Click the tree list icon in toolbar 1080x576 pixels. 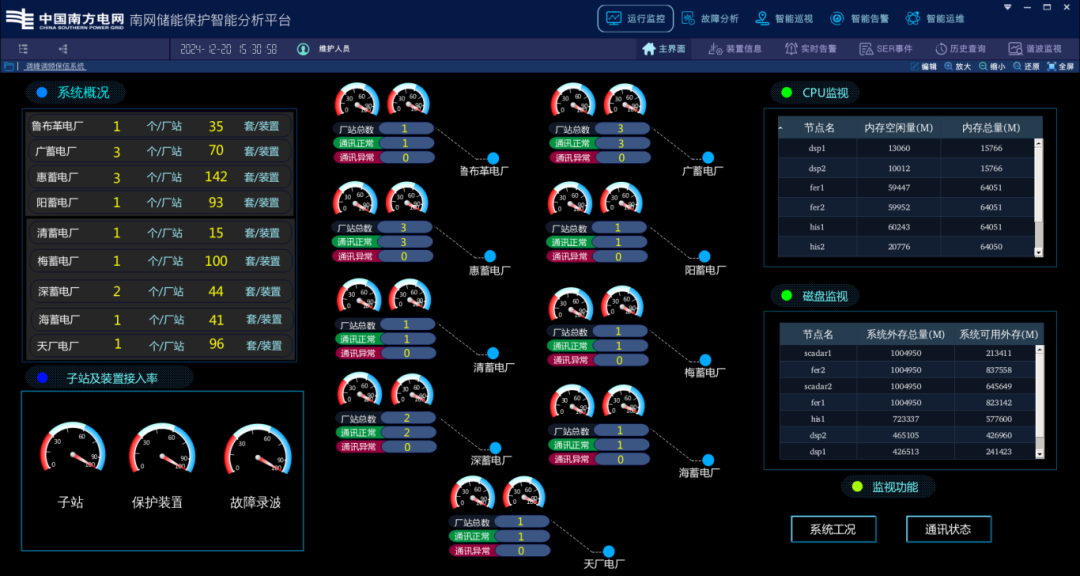coord(23,49)
